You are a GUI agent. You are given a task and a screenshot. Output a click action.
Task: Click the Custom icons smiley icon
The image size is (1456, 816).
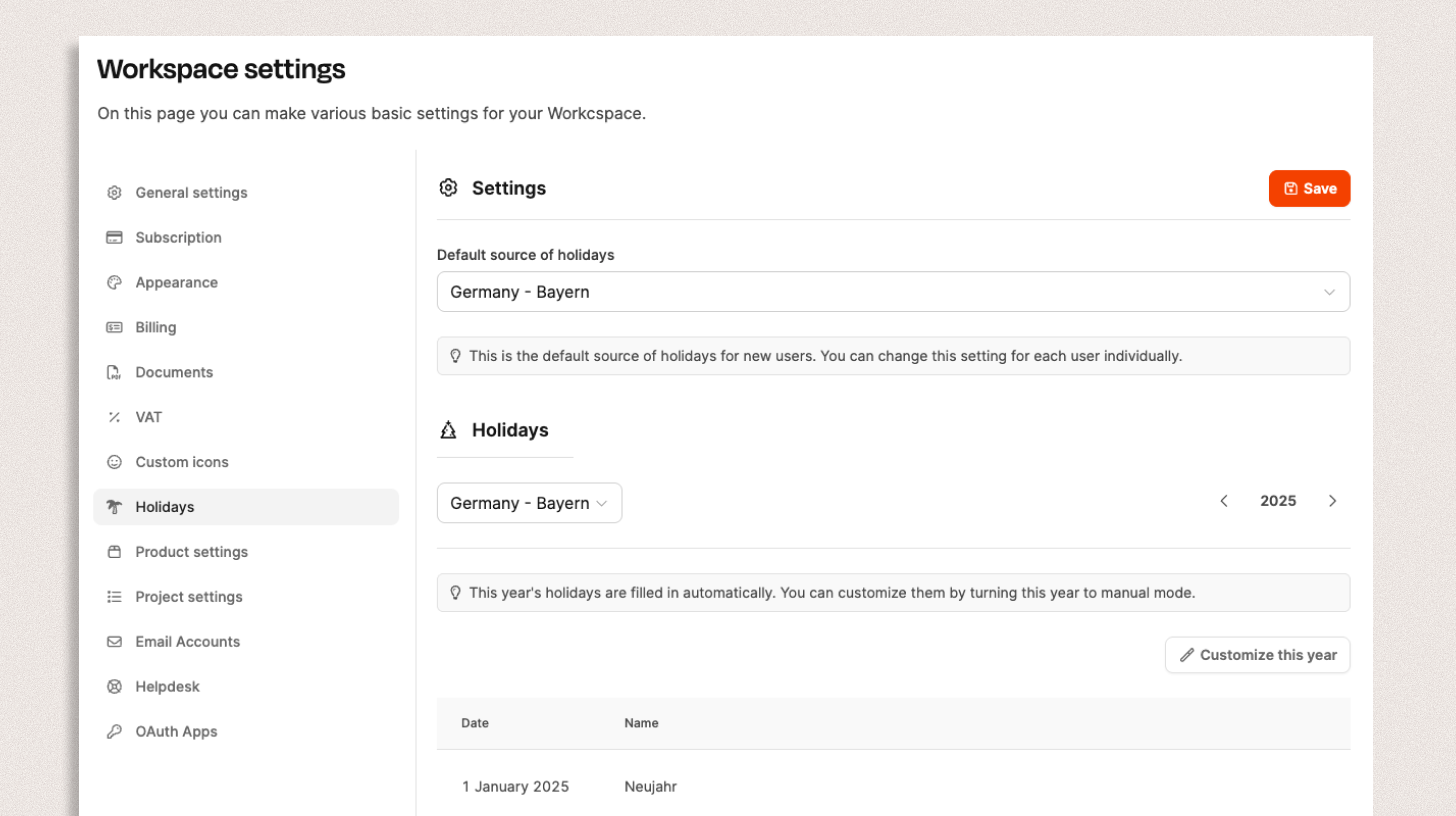114,462
